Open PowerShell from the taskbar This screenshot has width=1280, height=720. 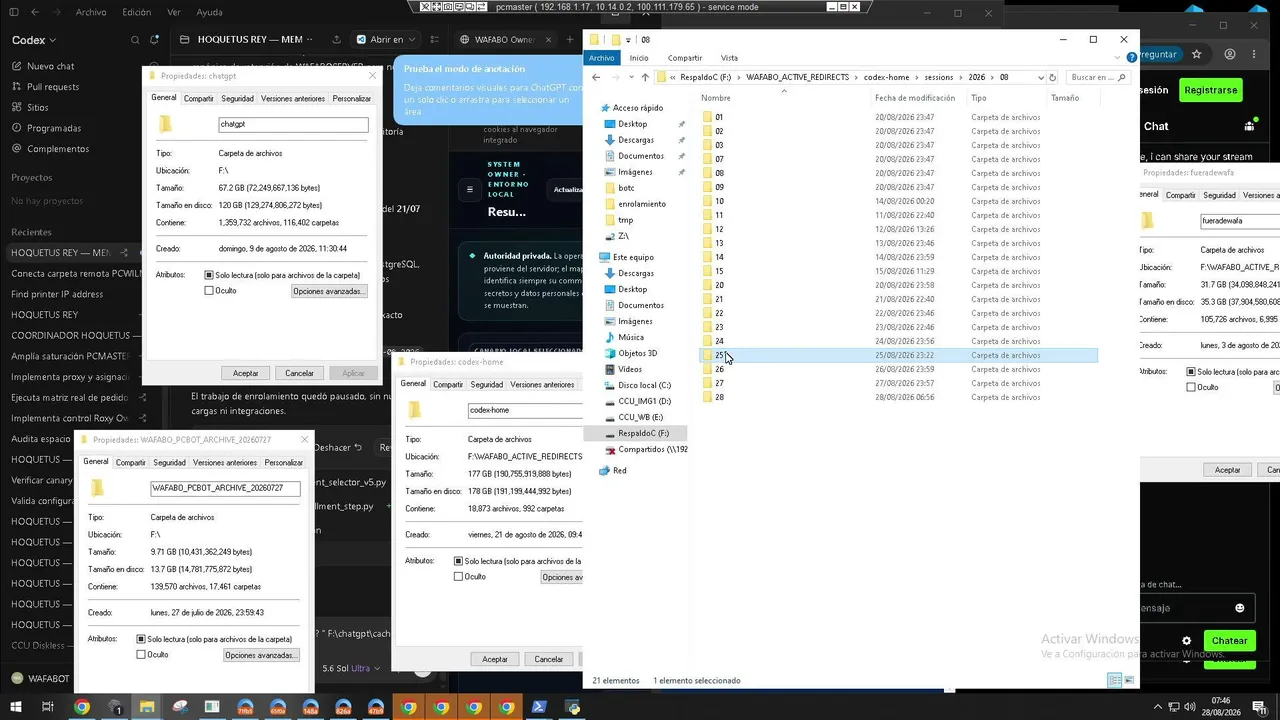click(x=538, y=707)
